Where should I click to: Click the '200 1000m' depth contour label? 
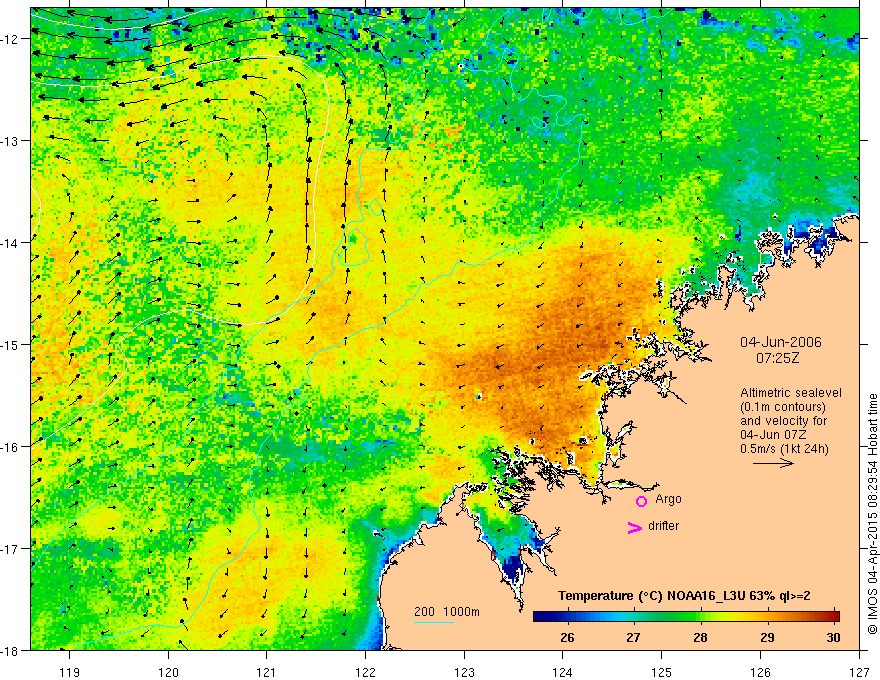pos(447,612)
